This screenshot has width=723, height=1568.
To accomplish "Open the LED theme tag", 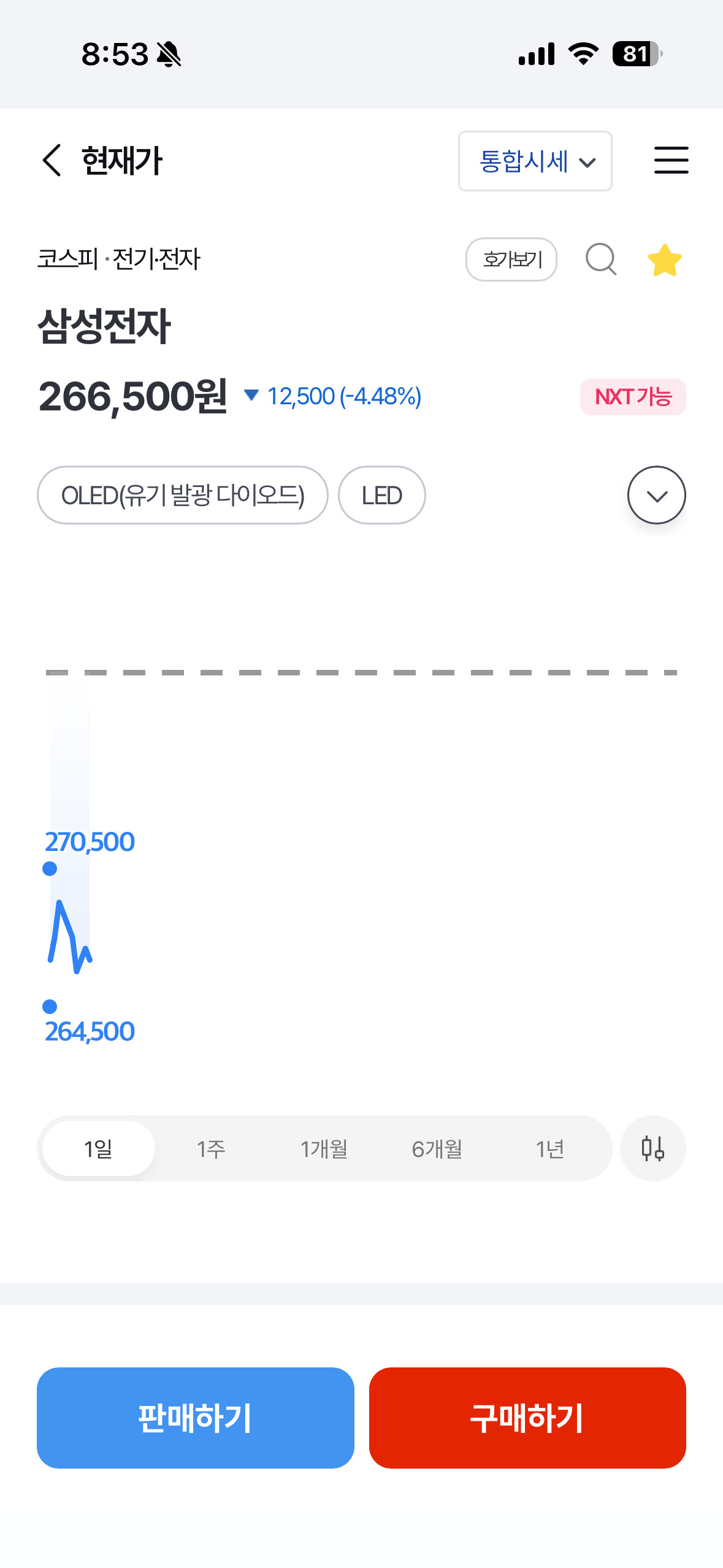I will (x=381, y=495).
